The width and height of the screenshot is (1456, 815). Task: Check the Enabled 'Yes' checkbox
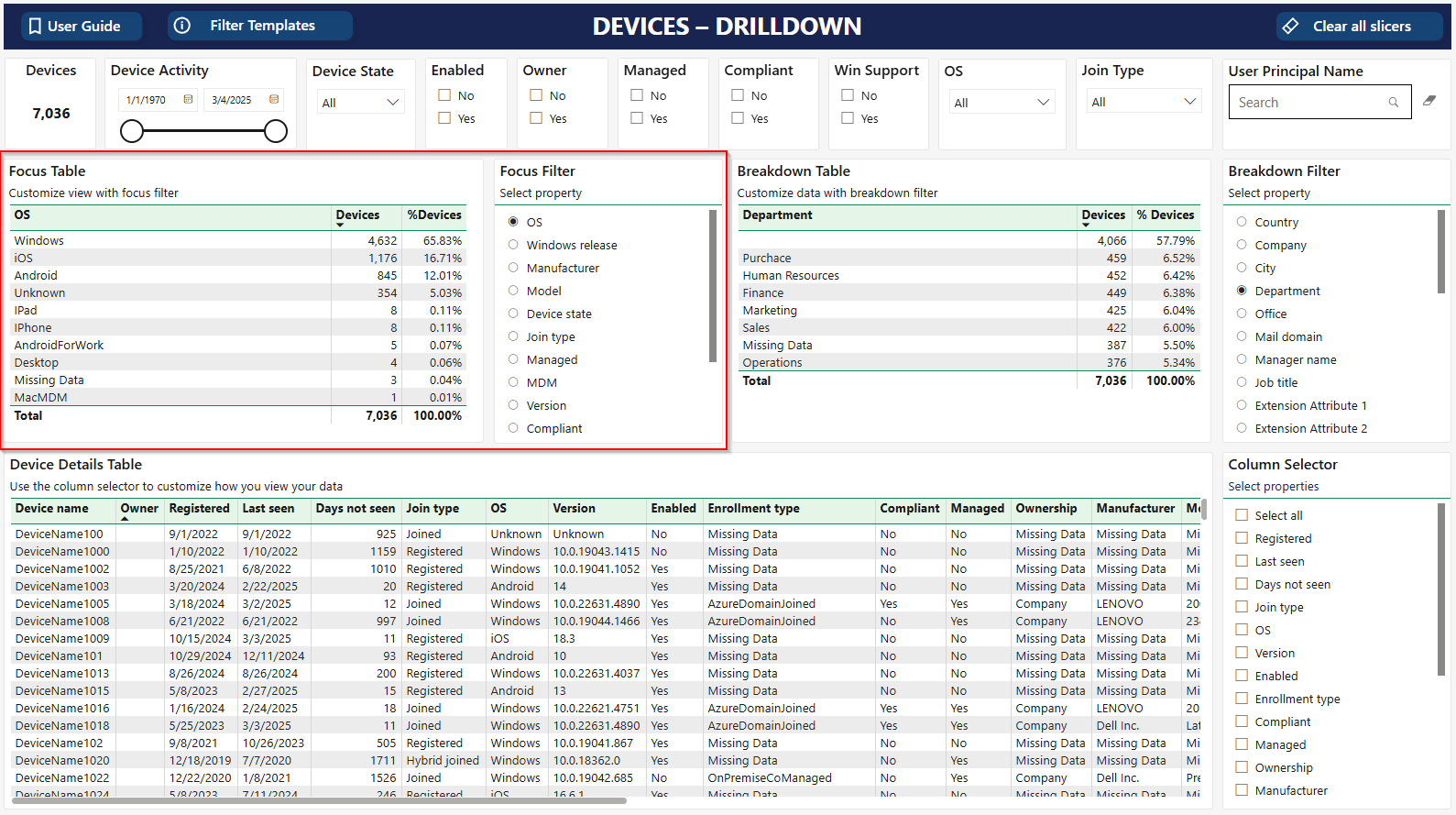(444, 118)
